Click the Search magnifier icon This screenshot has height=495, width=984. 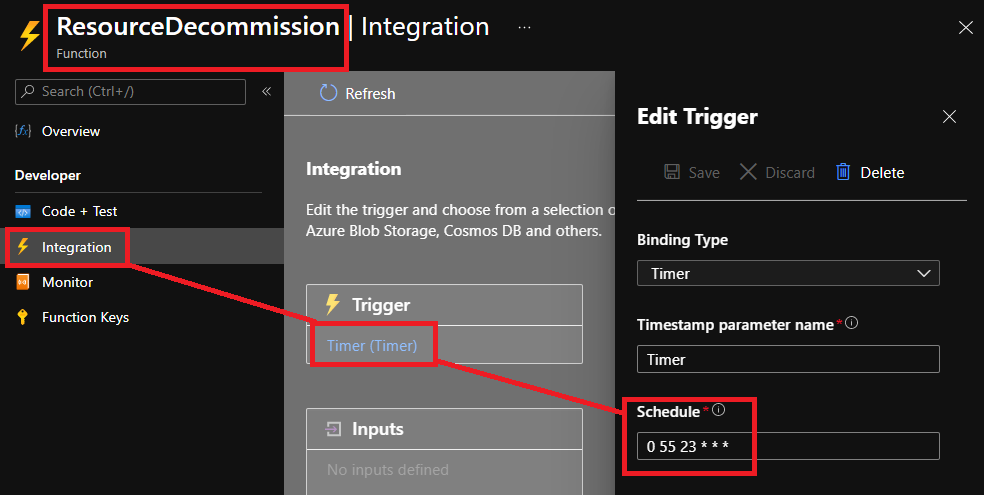(x=28, y=92)
